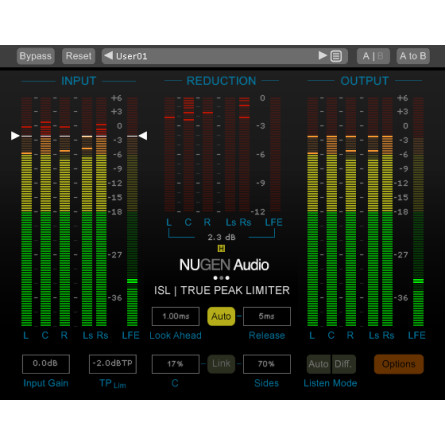Copy settings with A to B button
446x446 pixels.
(413, 56)
